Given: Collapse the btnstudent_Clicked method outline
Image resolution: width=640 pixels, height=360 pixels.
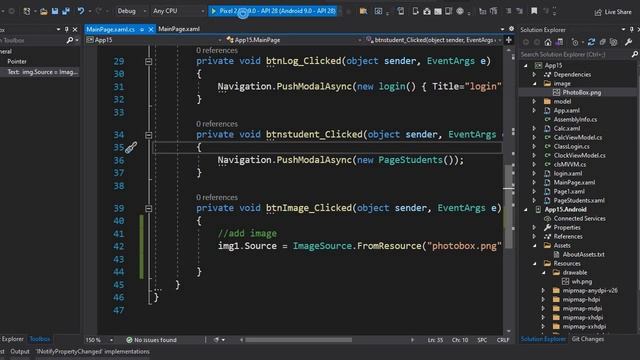Looking at the screenshot, I should click(149, 135).
